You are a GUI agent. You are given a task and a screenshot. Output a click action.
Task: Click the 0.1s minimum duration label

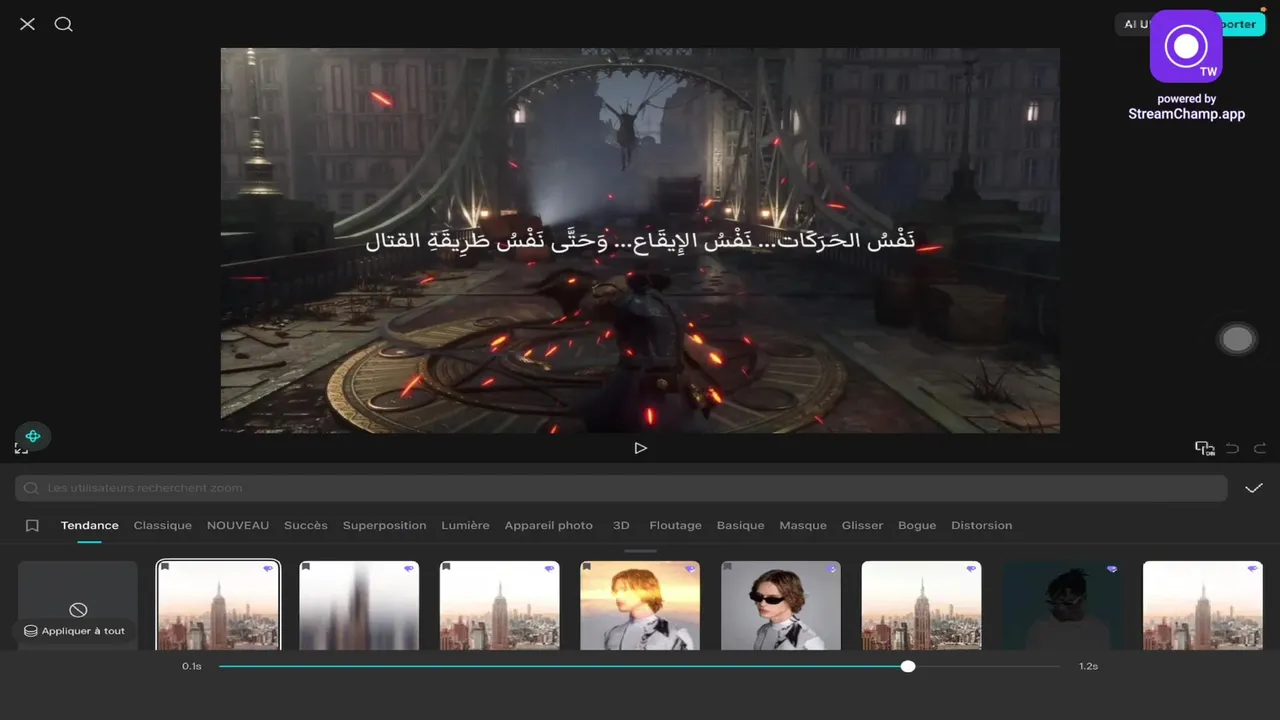coord(191,666)
